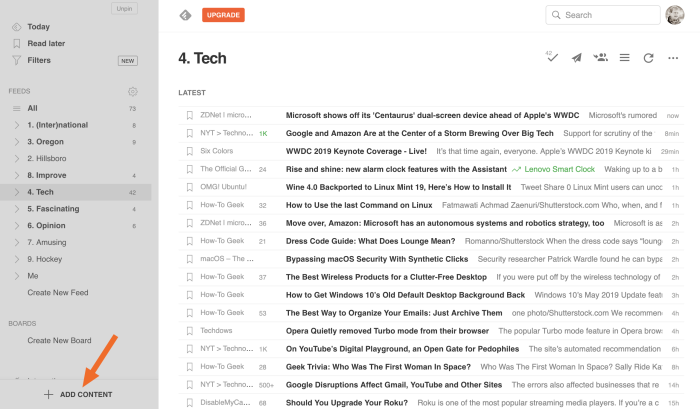Click the NEW badge next to Filters

(x=128, y=61)
